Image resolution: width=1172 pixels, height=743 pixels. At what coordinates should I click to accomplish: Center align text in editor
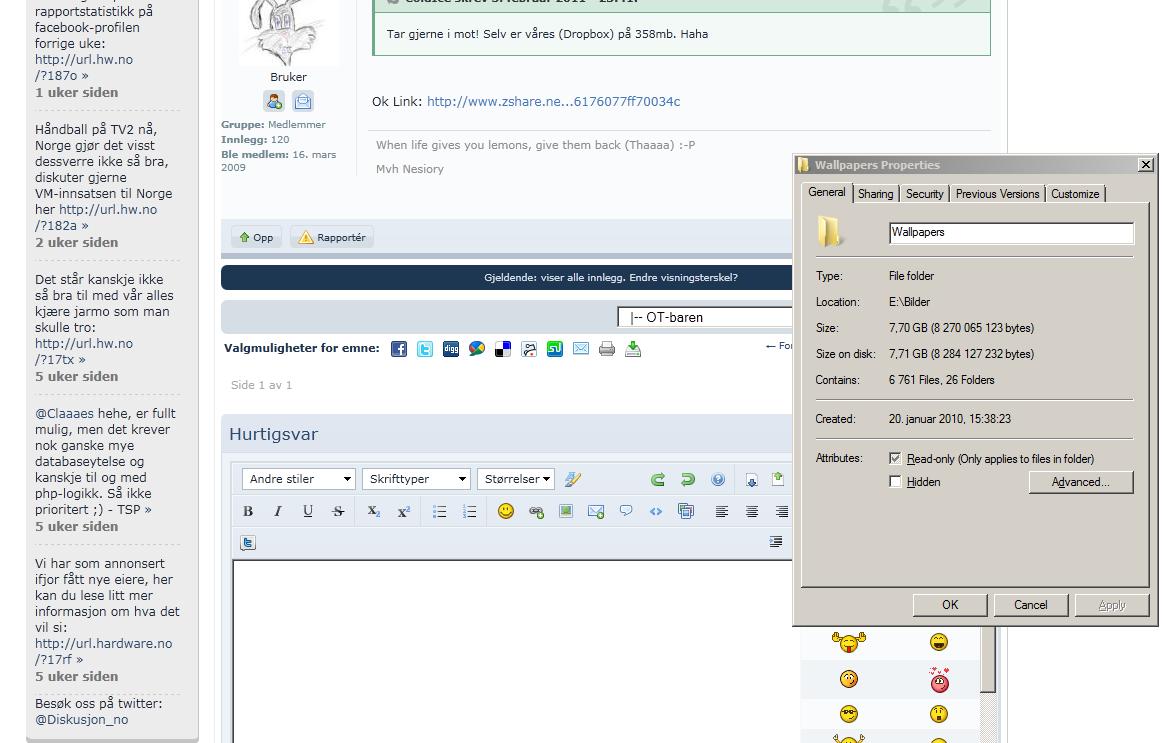(x=751, y=511)
